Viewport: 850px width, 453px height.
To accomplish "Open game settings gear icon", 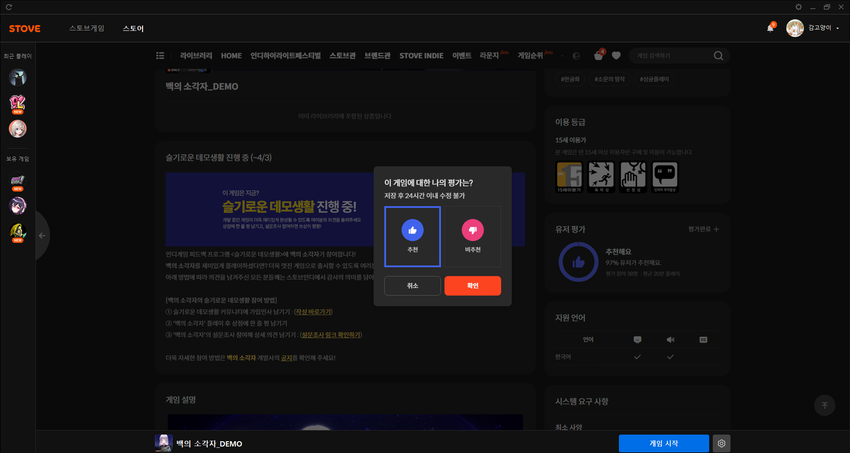I will (722, 443).
